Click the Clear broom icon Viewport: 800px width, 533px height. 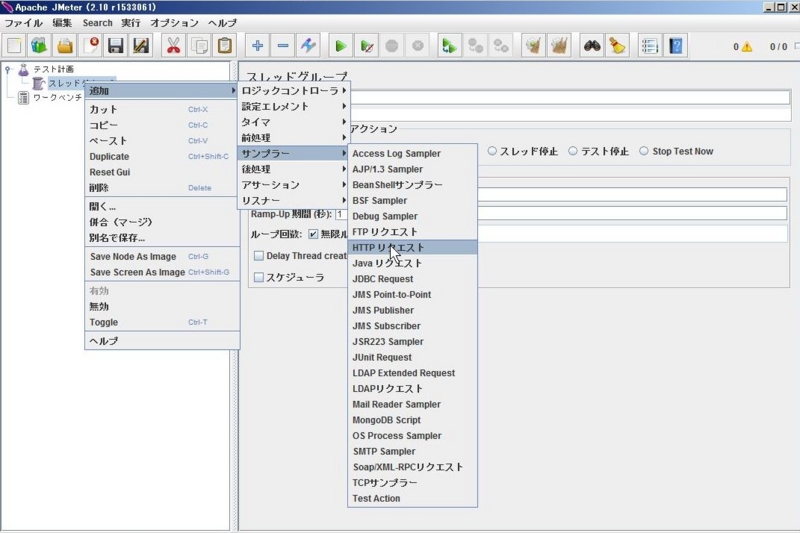point(533,46)
